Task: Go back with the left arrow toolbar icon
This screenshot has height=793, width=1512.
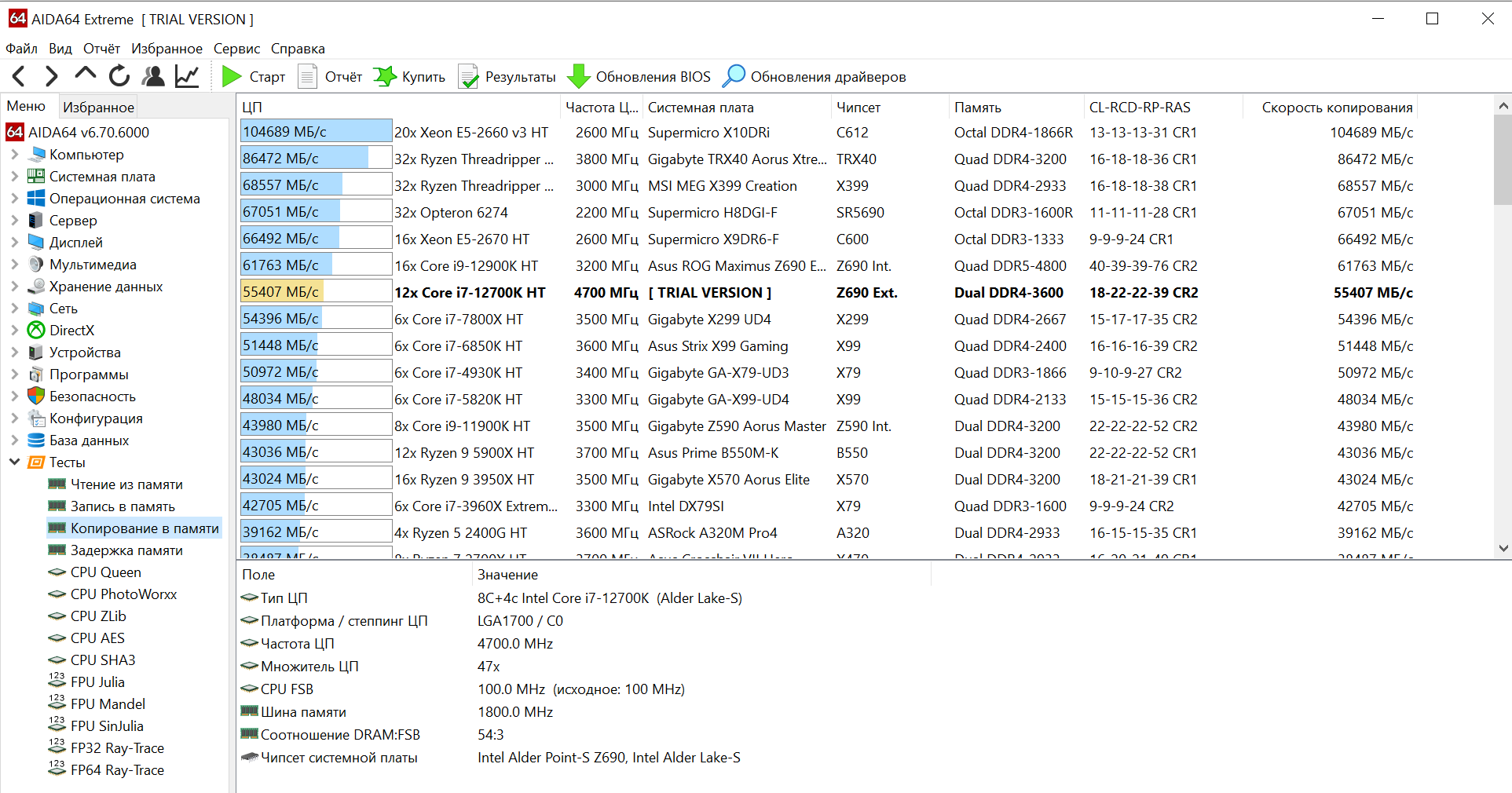Action: 20,76
